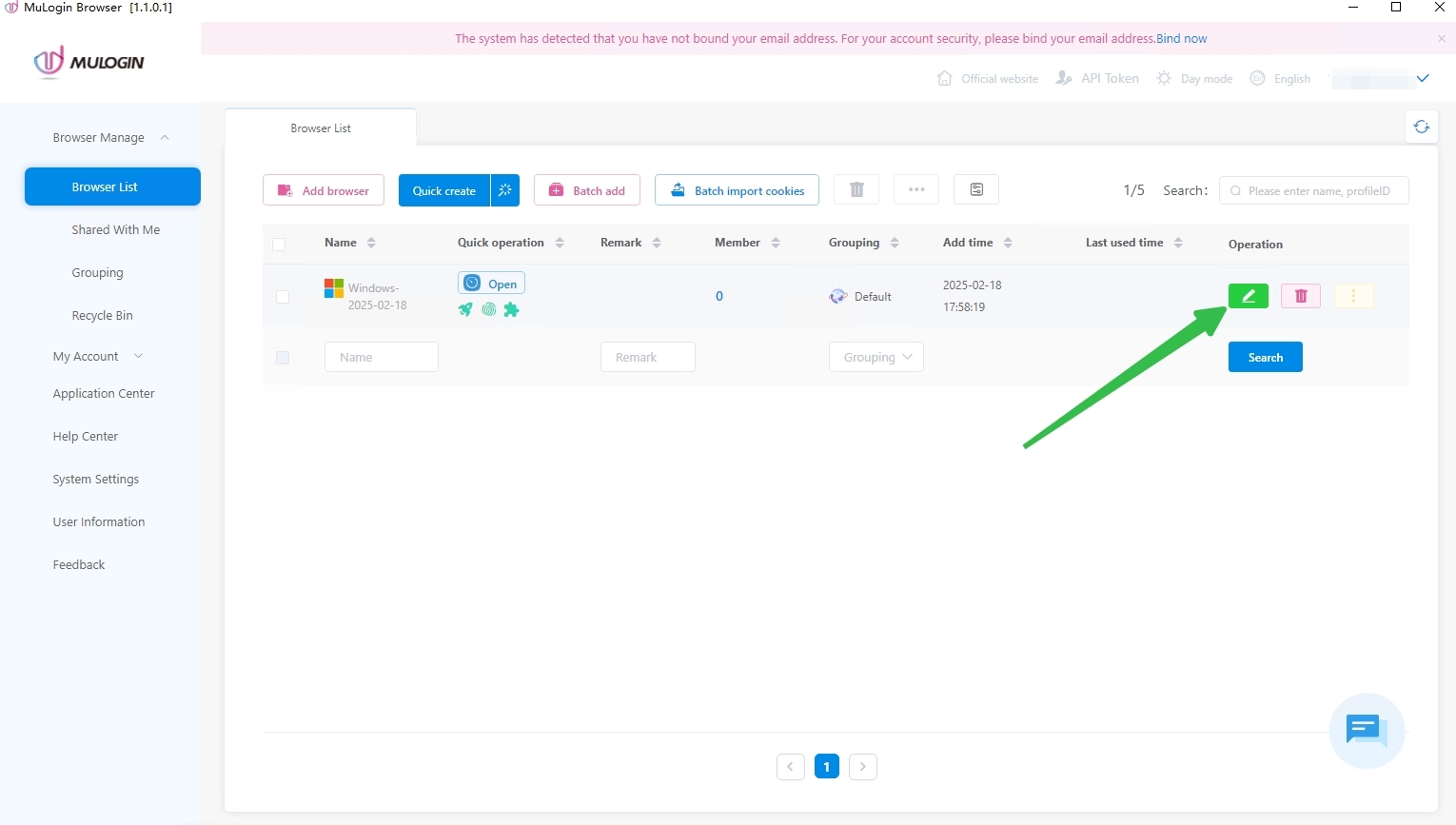This screenshot has height=825, width=1456.
Task: Toggle Day mode in the top bar
Action: pos(1194,79)
